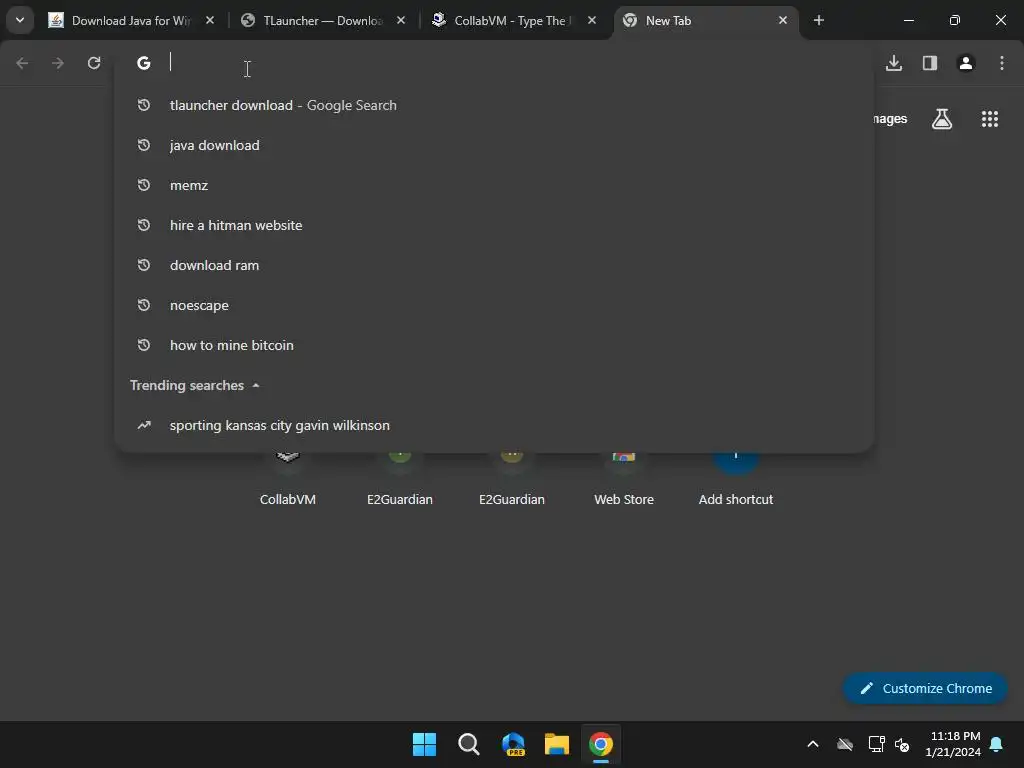Reload the current page
Viewport: 1024px width, 768px height.
[94, 63]
